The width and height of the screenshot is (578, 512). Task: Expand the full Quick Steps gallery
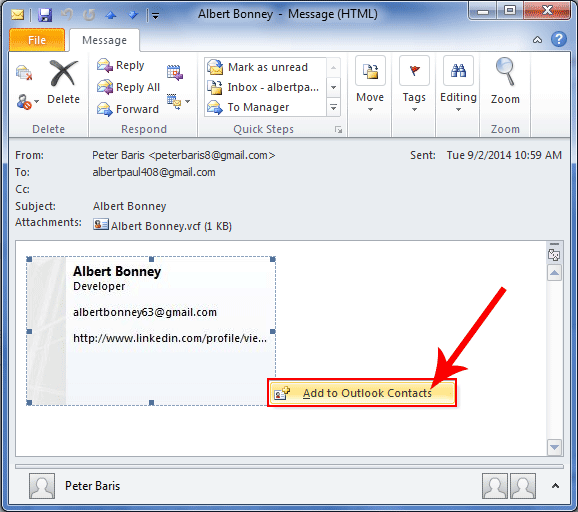(x=333, y=107)
